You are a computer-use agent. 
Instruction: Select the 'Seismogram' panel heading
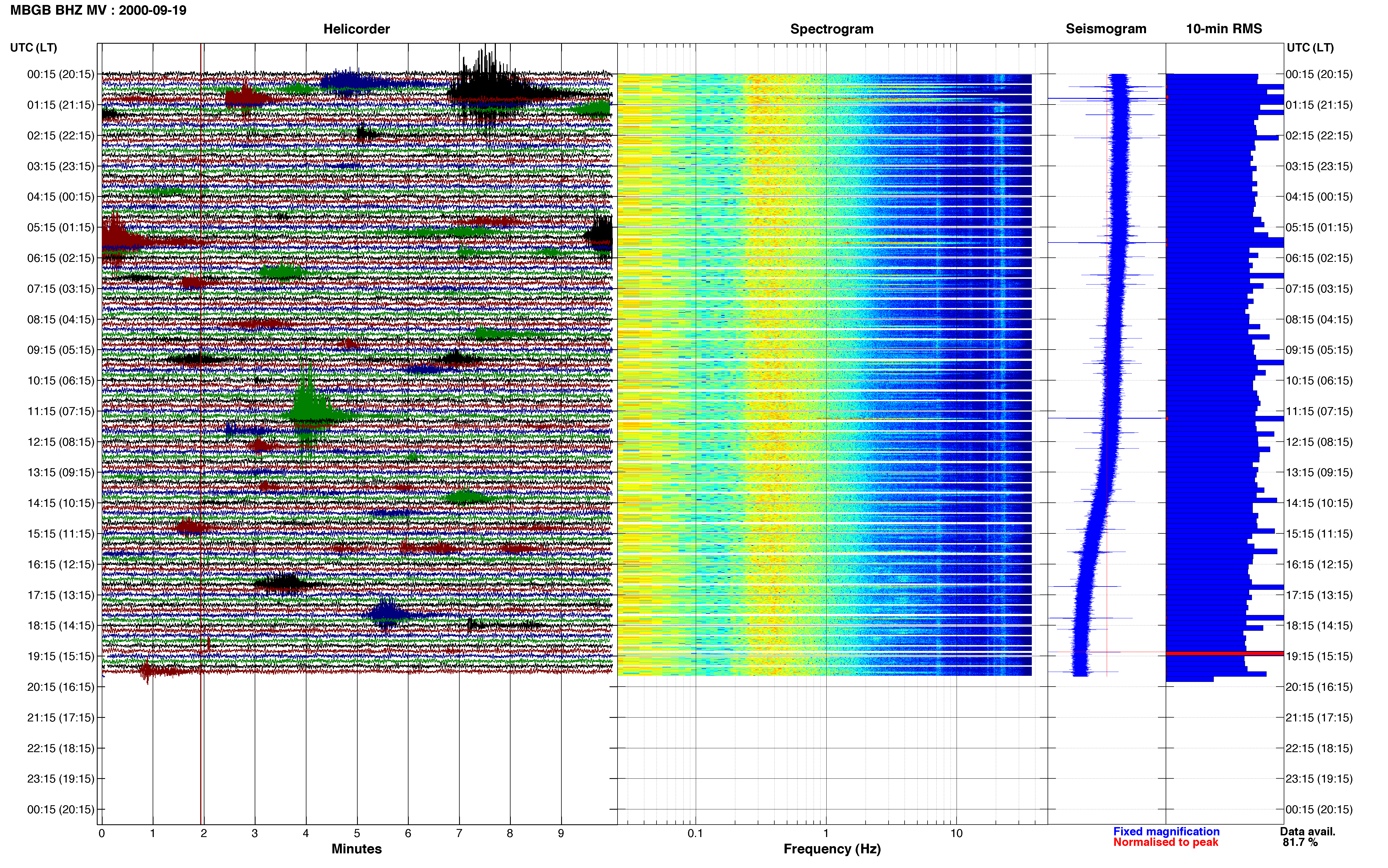(1106, 29)
